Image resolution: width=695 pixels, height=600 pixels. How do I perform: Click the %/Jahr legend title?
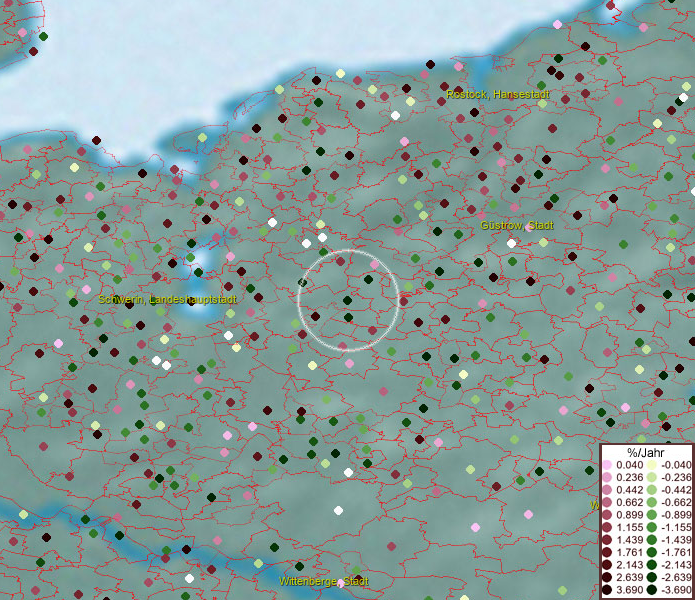(x=646, y=453)
